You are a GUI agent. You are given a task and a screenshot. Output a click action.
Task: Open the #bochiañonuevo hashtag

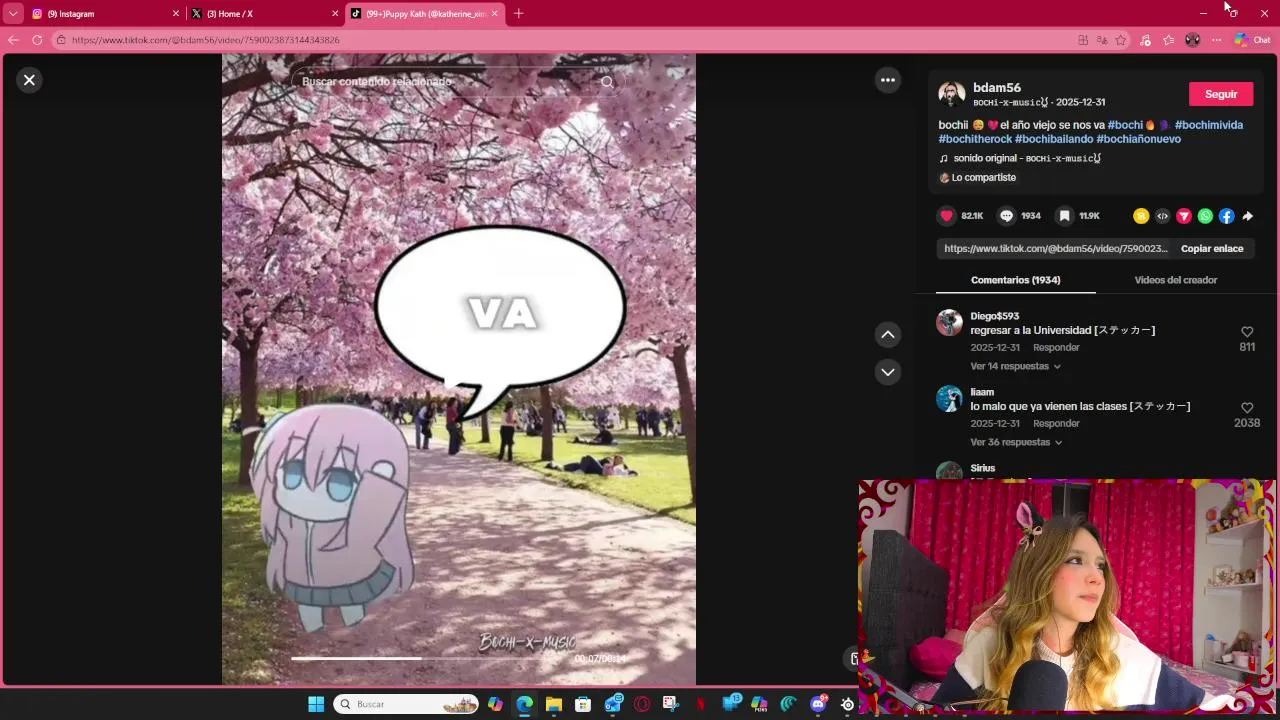pos(1139,139)
